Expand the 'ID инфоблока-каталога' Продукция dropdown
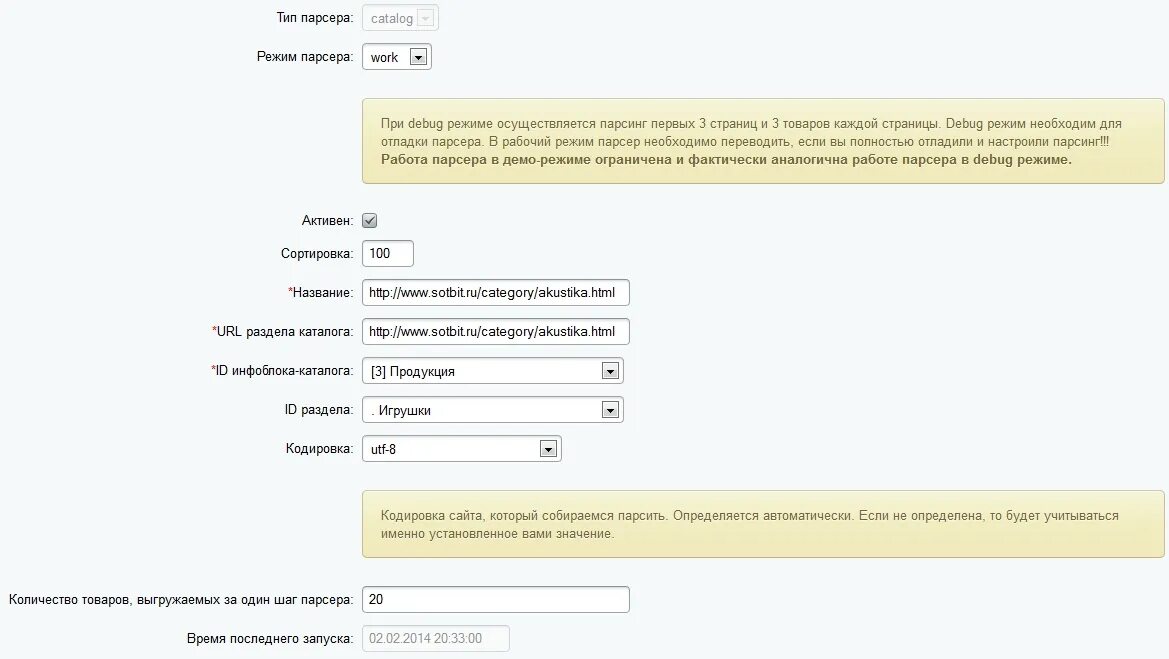This screenshot has height=659, width=1169. 492,371
